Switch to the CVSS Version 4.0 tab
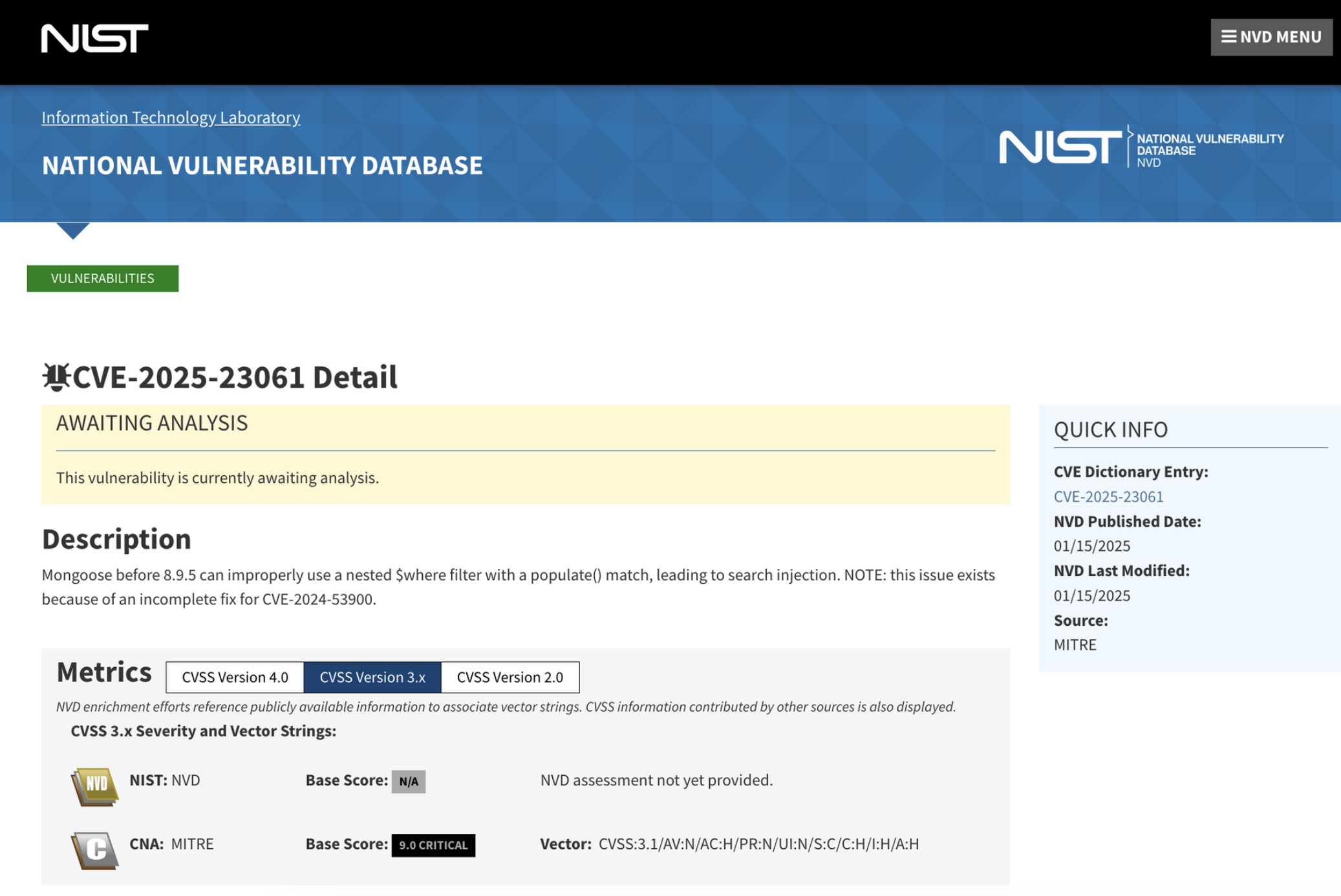Viewport: 1341px width, 896px height. (235, 677)
